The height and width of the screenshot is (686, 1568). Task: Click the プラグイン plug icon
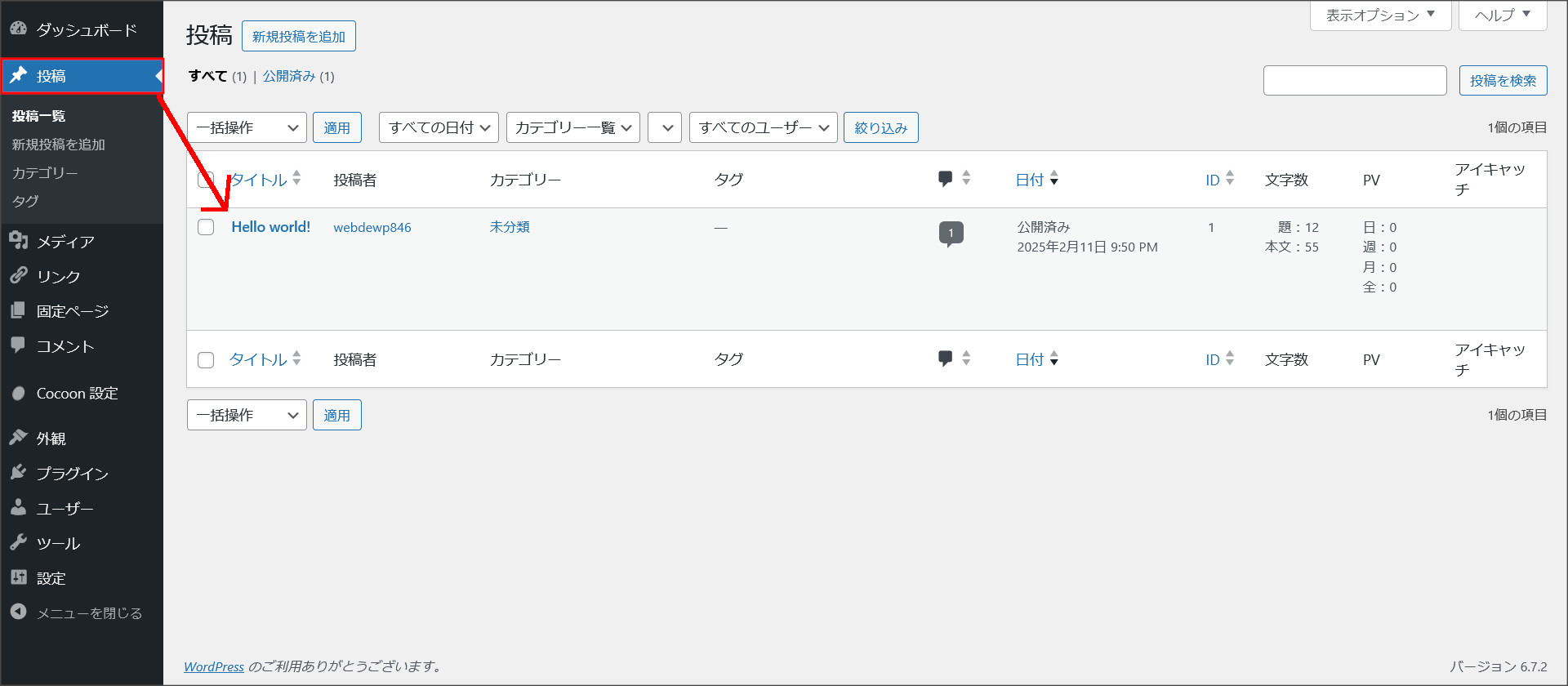18,473
